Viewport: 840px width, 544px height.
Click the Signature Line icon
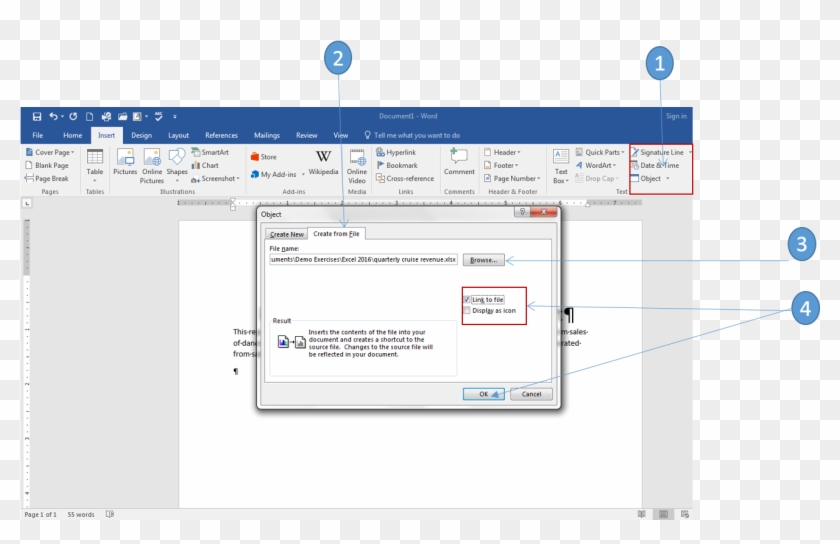[635, 152]
